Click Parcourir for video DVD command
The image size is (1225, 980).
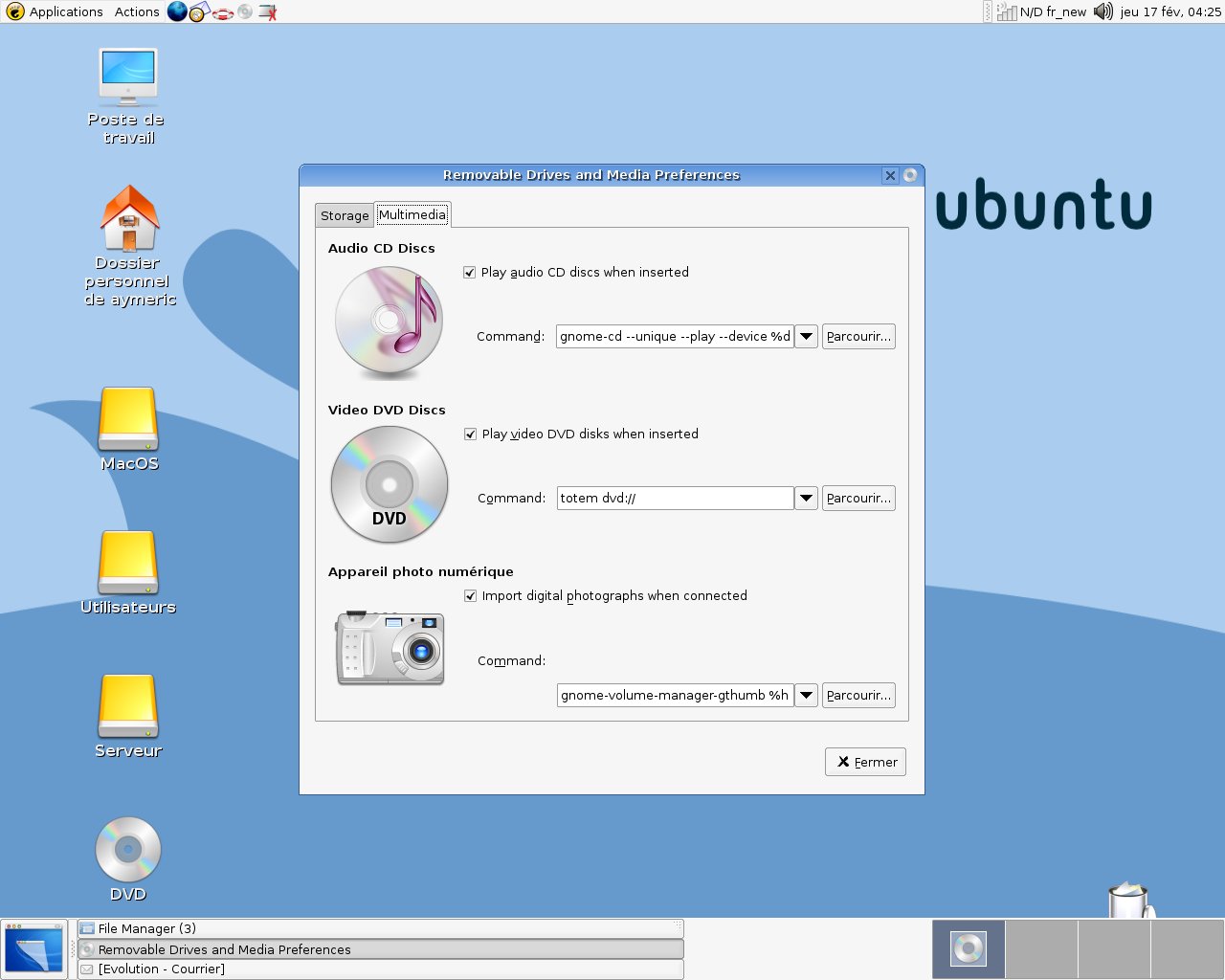pyautogui.click(x=858, y=499)
